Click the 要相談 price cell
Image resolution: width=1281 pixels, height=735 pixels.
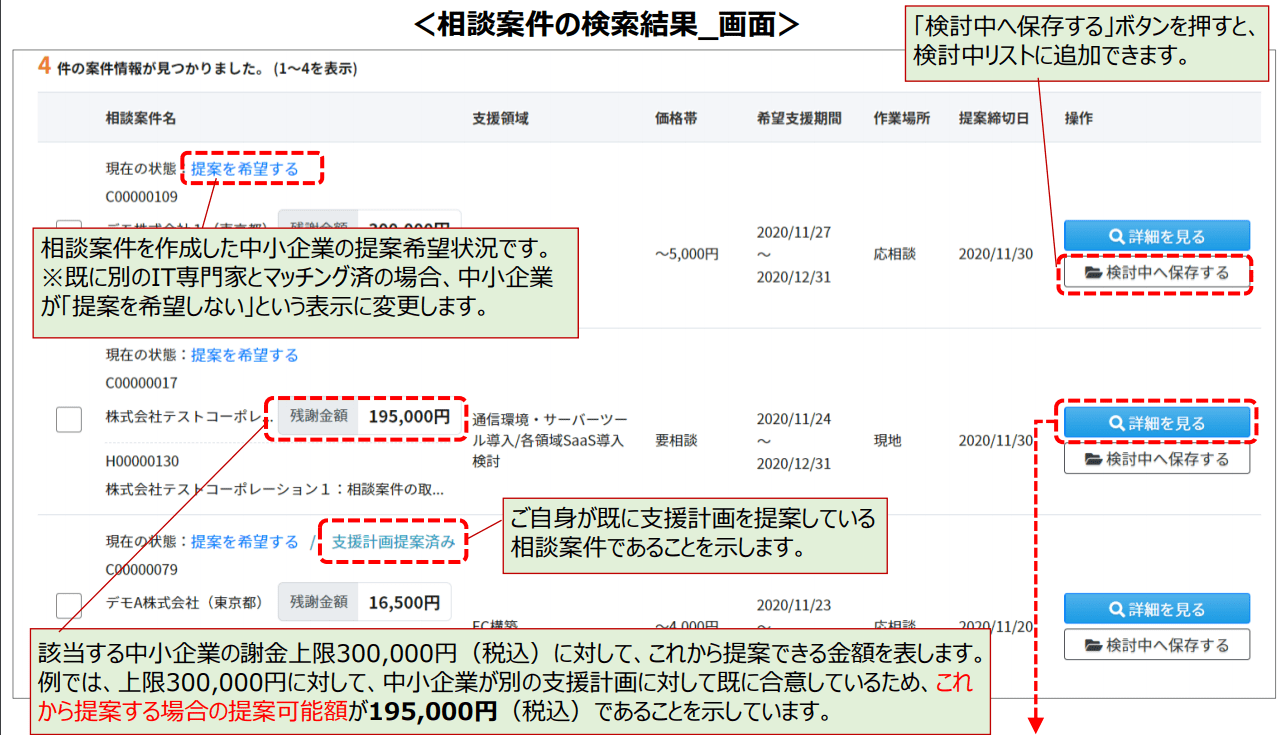676,440
